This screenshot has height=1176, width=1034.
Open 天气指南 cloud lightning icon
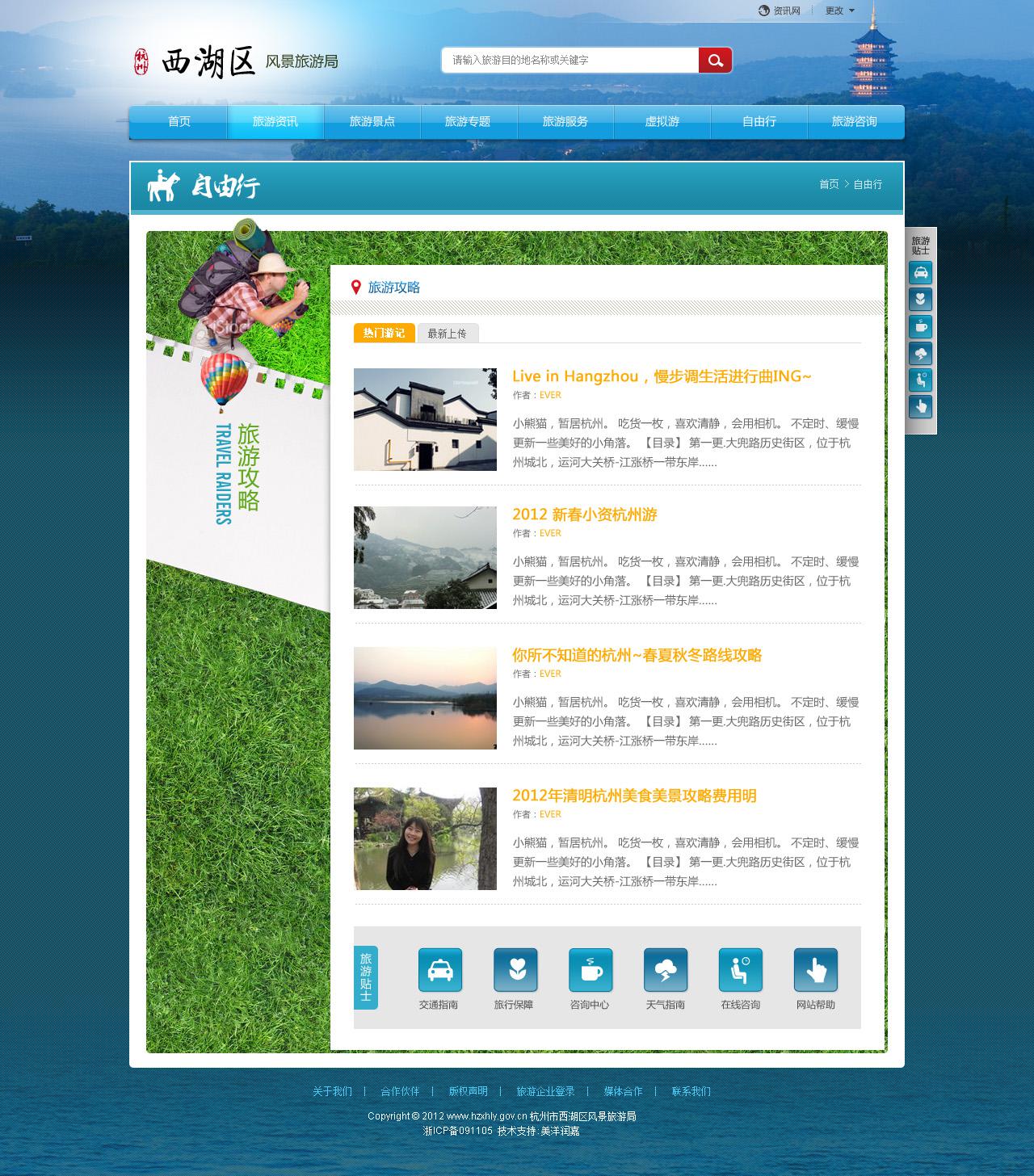(x=666, y=970)
